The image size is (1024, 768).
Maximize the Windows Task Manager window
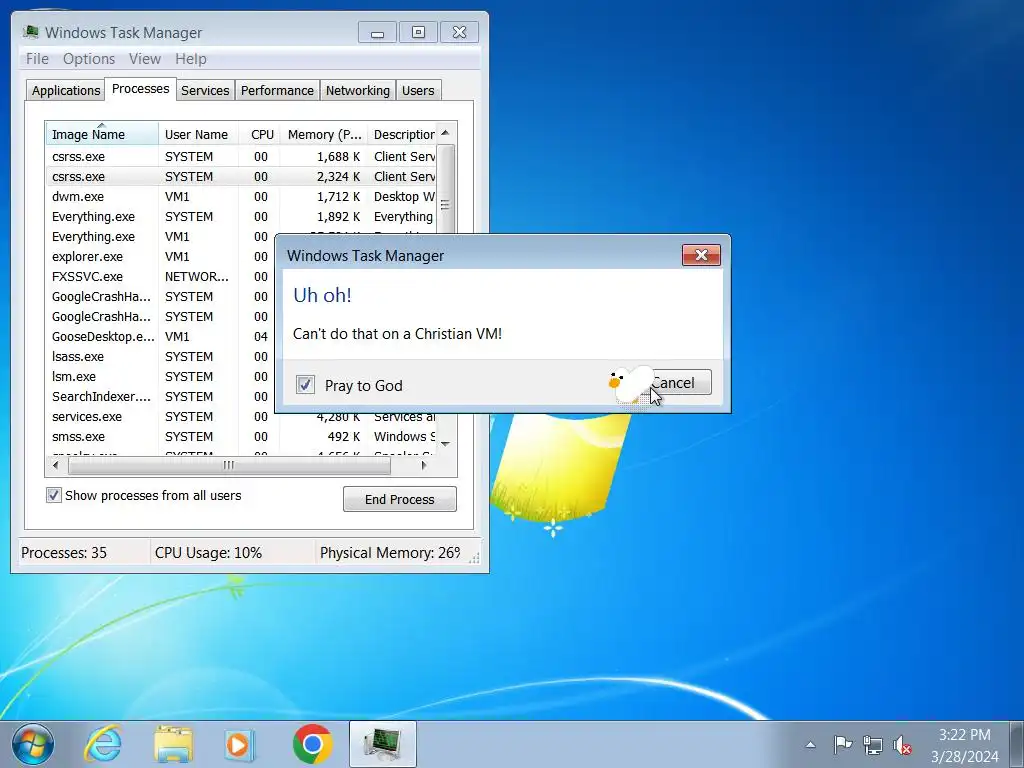click(419, 32)
